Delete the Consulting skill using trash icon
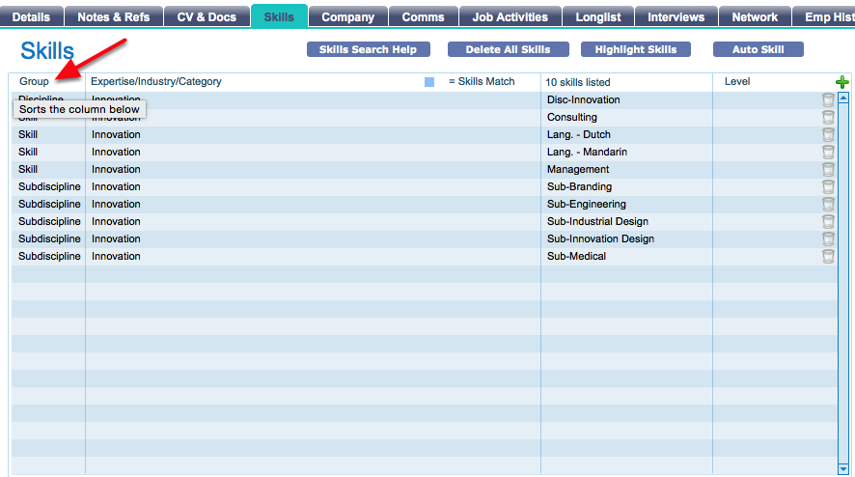Screen dimensions: 855x477 (x=828, y=117)
